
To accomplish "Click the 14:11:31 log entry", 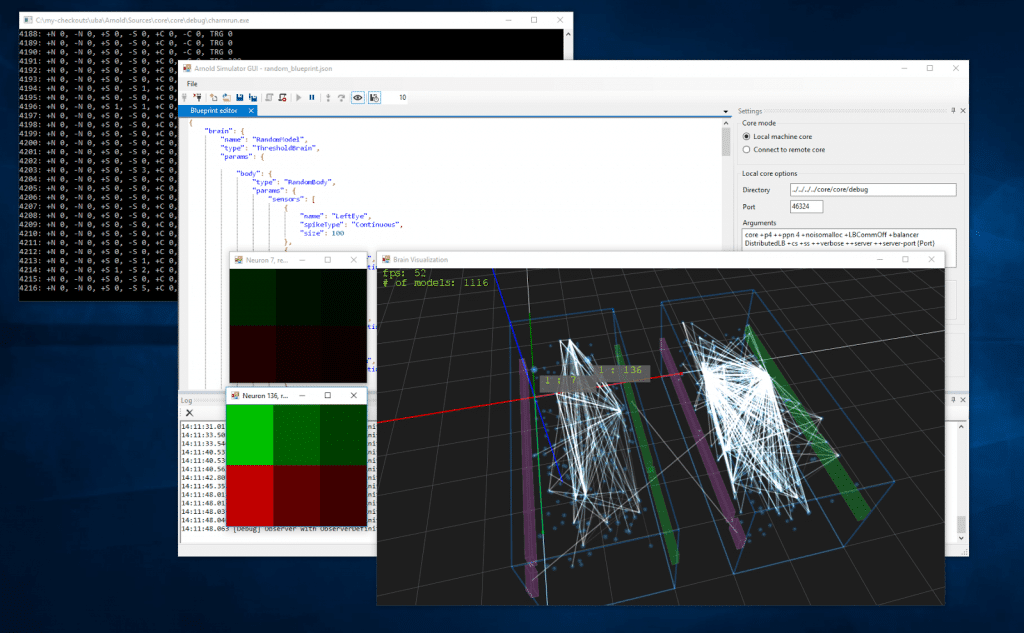I will pos(203,427).
